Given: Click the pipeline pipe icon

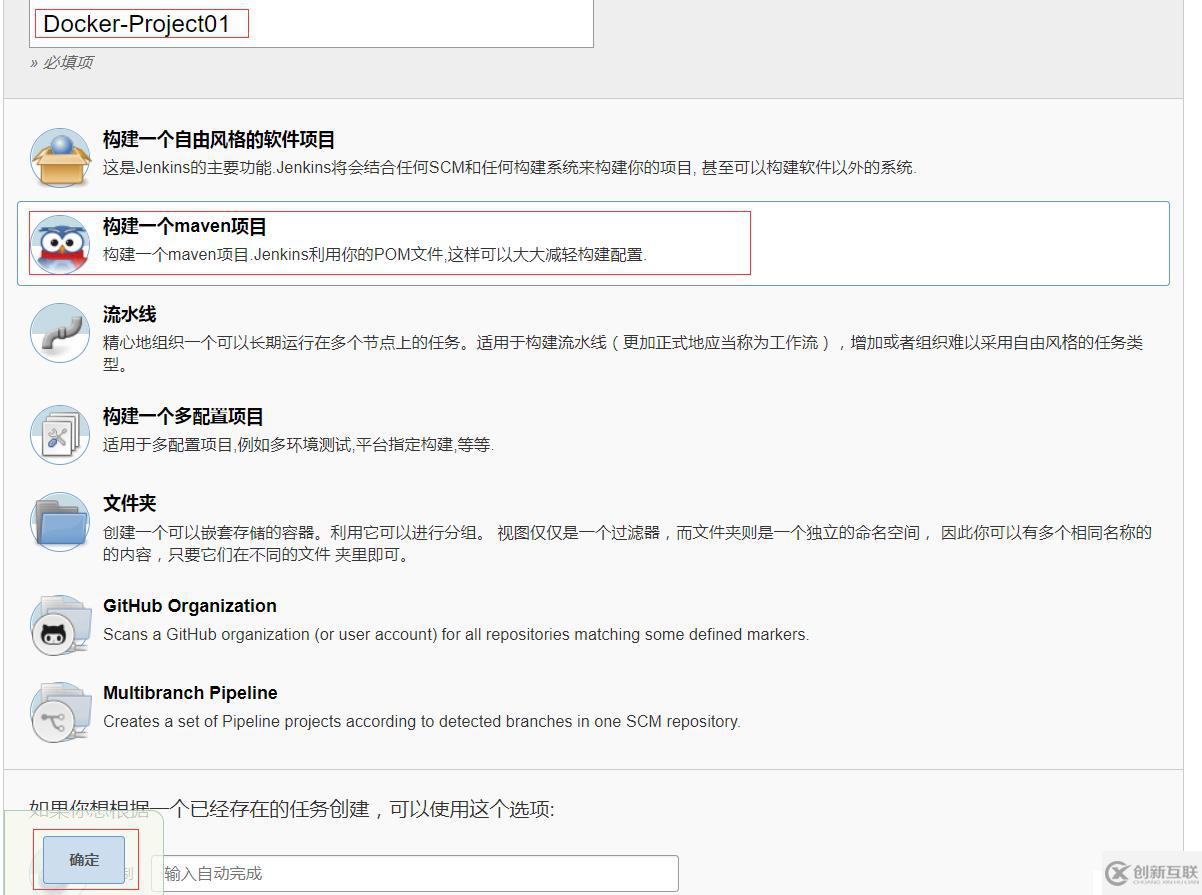Looking at the screenshot, I should 60,332.
